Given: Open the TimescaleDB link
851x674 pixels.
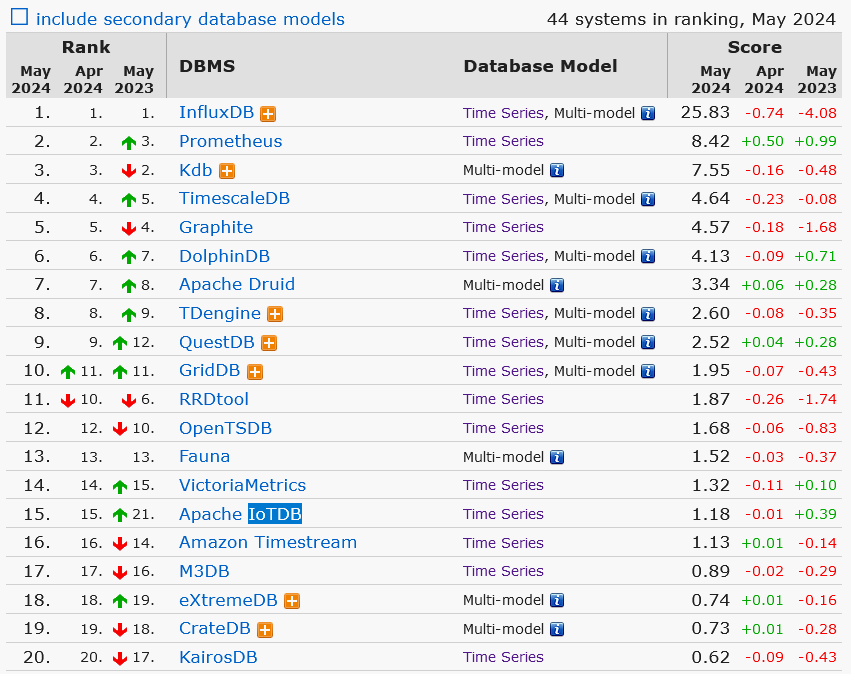Looking at the screenshot, I should pyautogui.click(x=234, y=198).
